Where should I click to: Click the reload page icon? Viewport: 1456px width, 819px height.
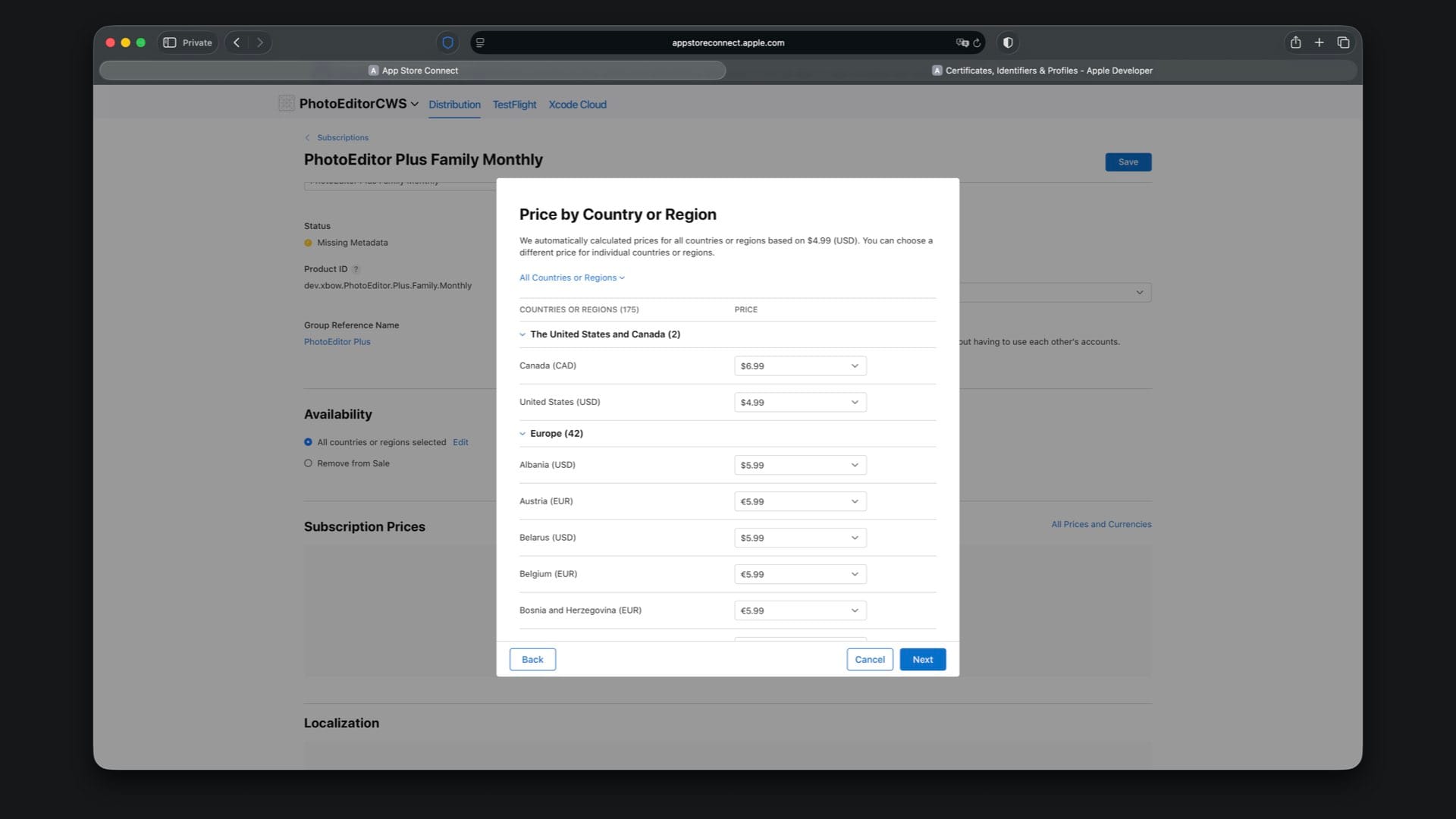(x=977, y=43)
